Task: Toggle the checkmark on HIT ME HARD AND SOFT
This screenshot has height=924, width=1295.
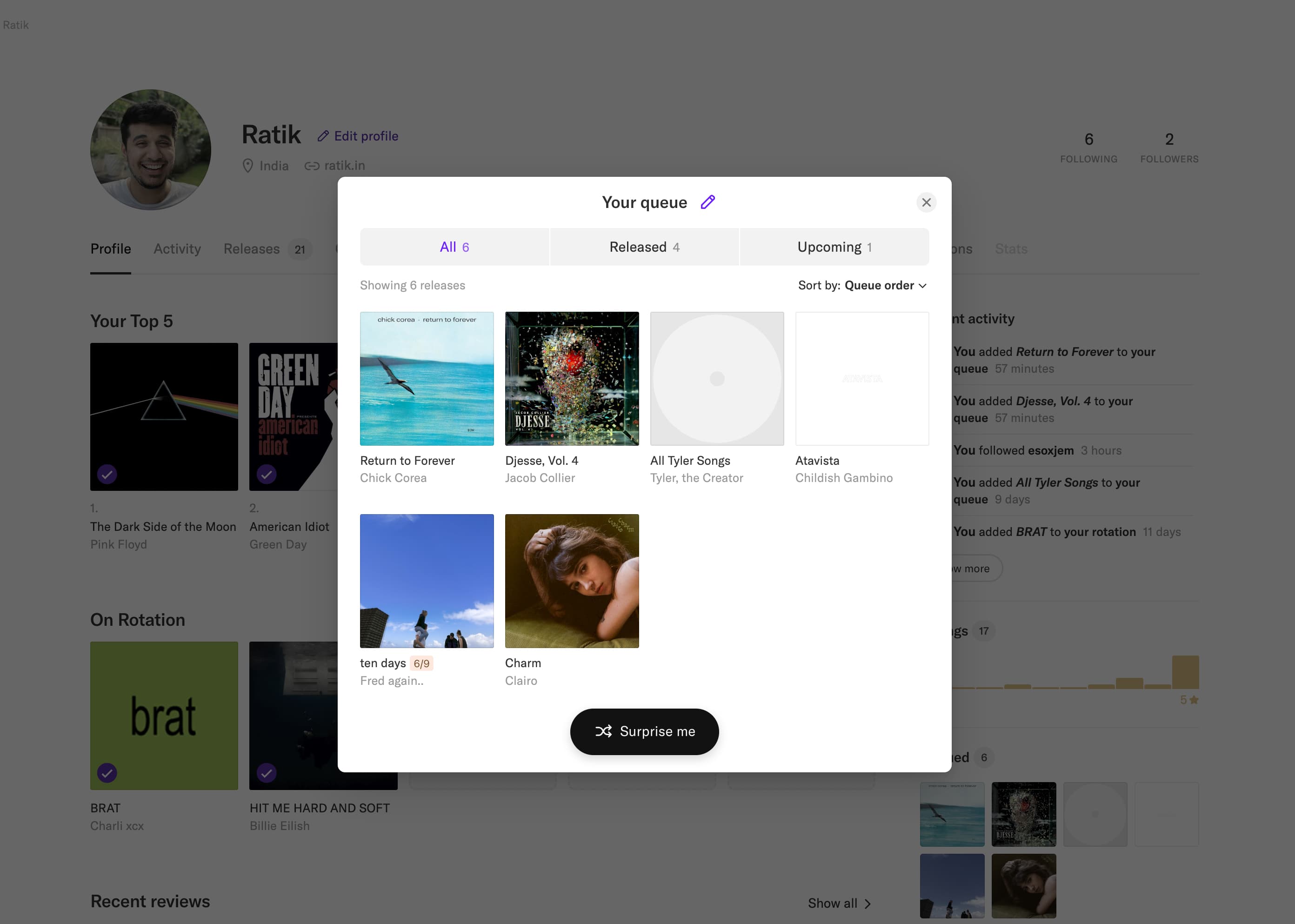Action: (267, 773)
